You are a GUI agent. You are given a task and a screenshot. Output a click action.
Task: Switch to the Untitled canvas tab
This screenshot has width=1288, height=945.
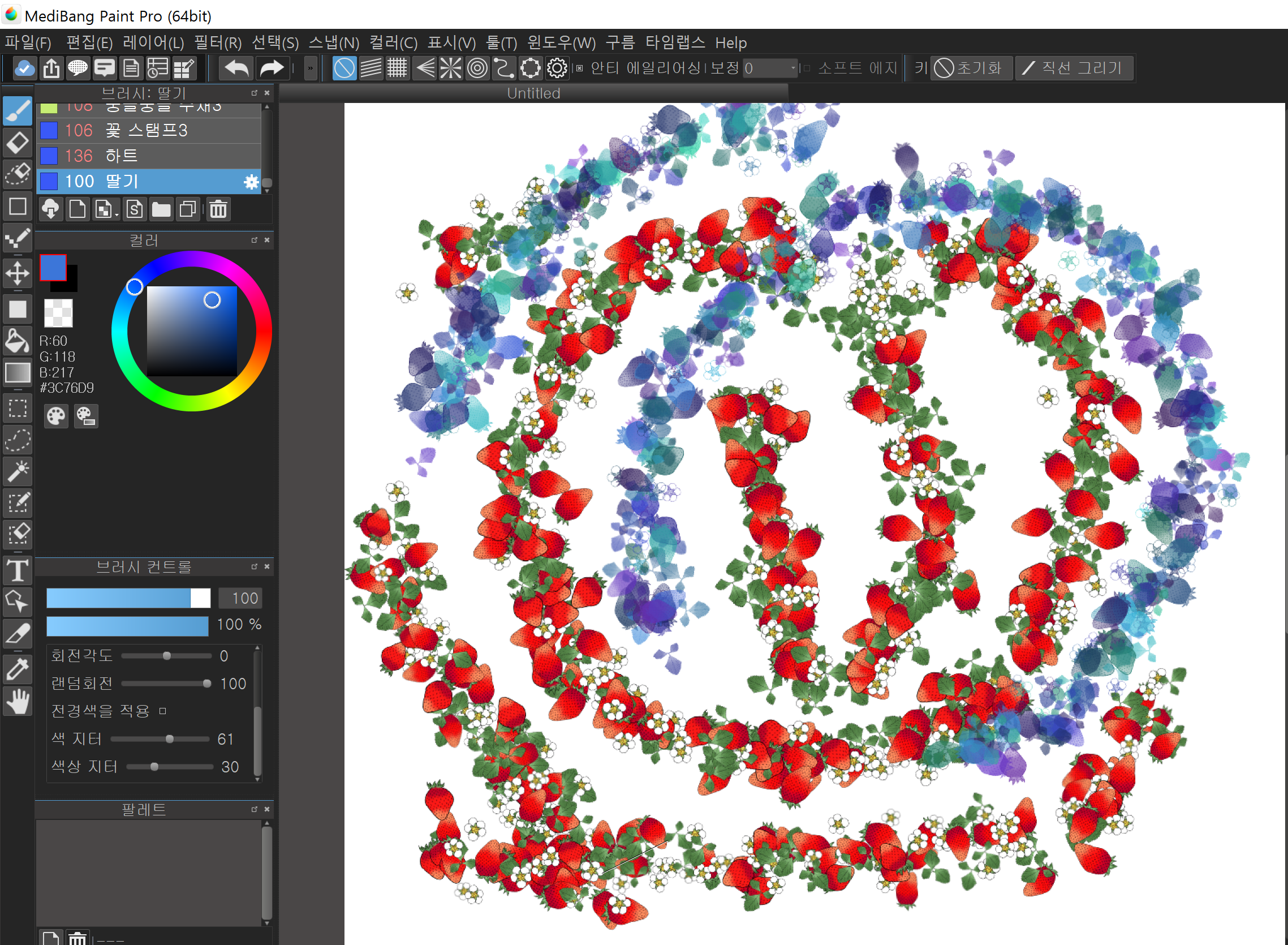point(533,93)
